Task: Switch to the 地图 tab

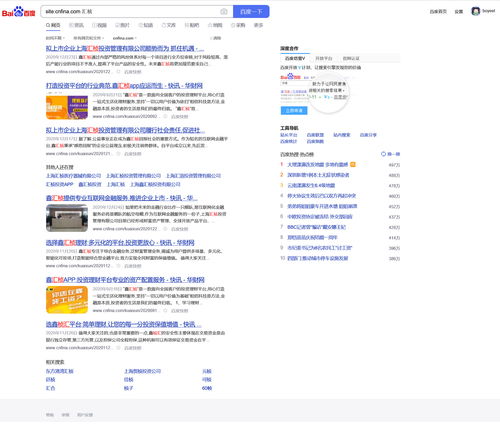Action: [215, 25]
